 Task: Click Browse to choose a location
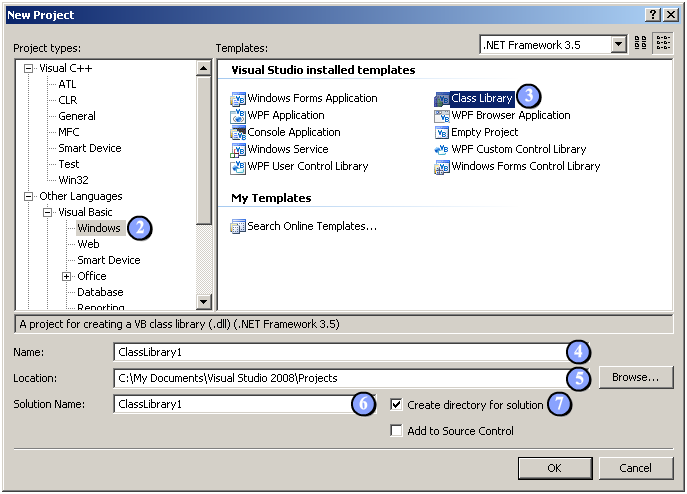[x=635, y=377]
